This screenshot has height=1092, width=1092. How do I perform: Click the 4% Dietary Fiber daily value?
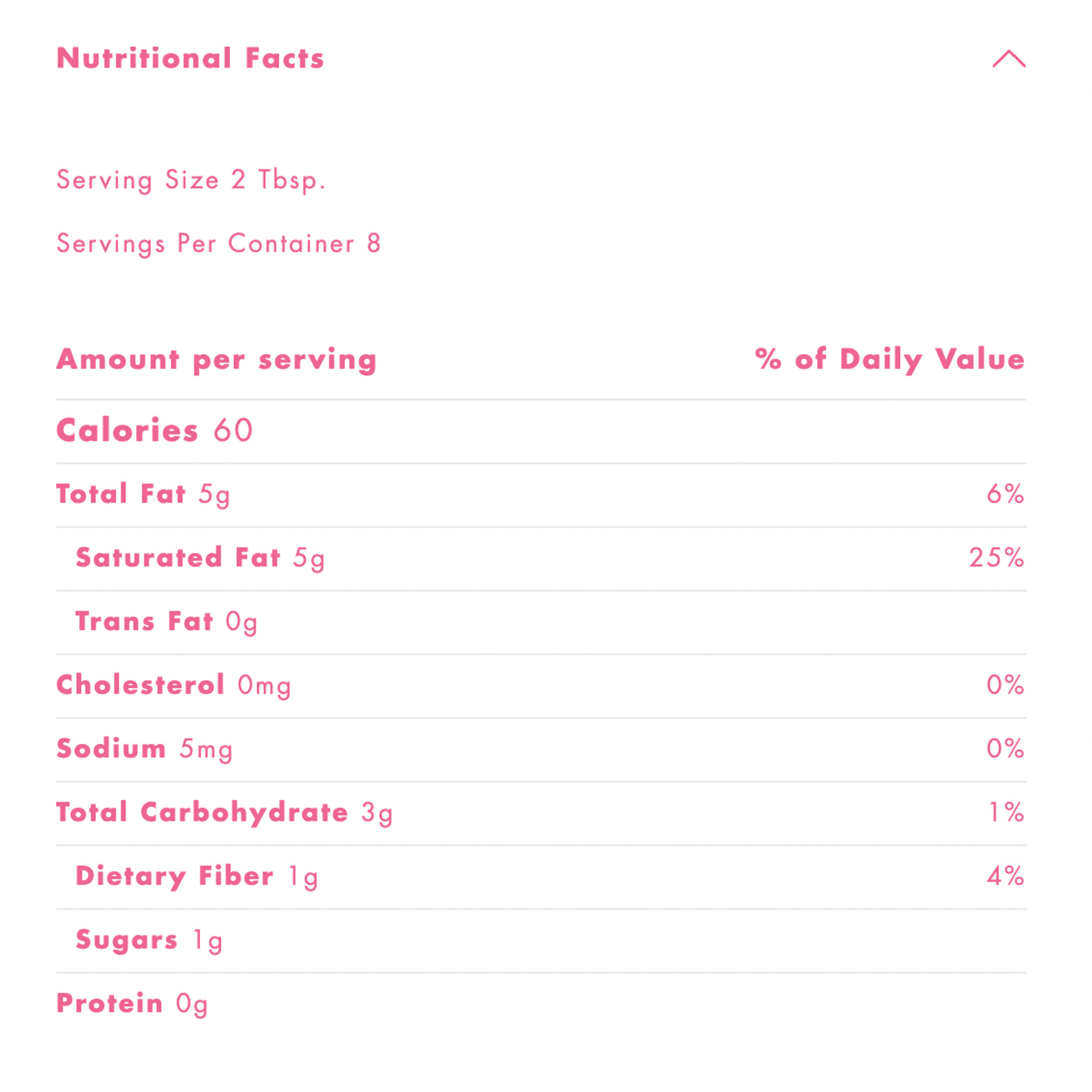pos(1005,877)
